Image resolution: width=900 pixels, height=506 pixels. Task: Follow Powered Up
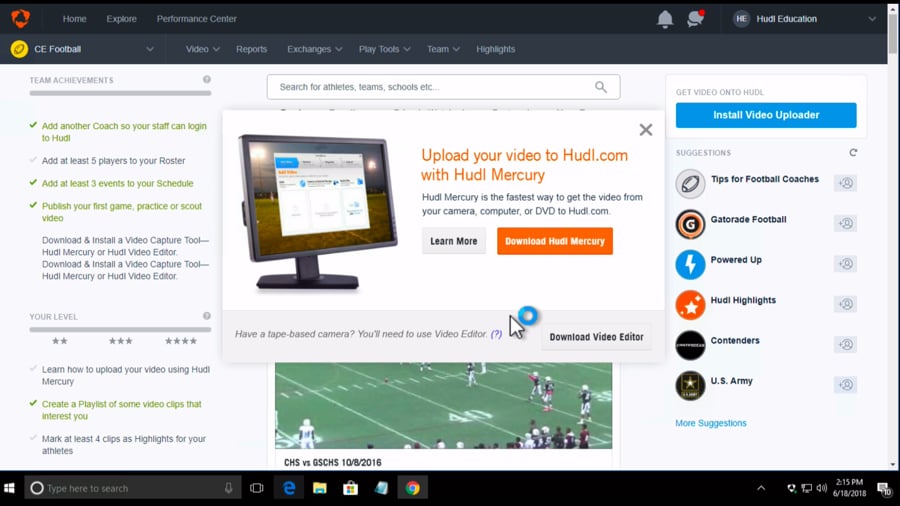point(845,264)
